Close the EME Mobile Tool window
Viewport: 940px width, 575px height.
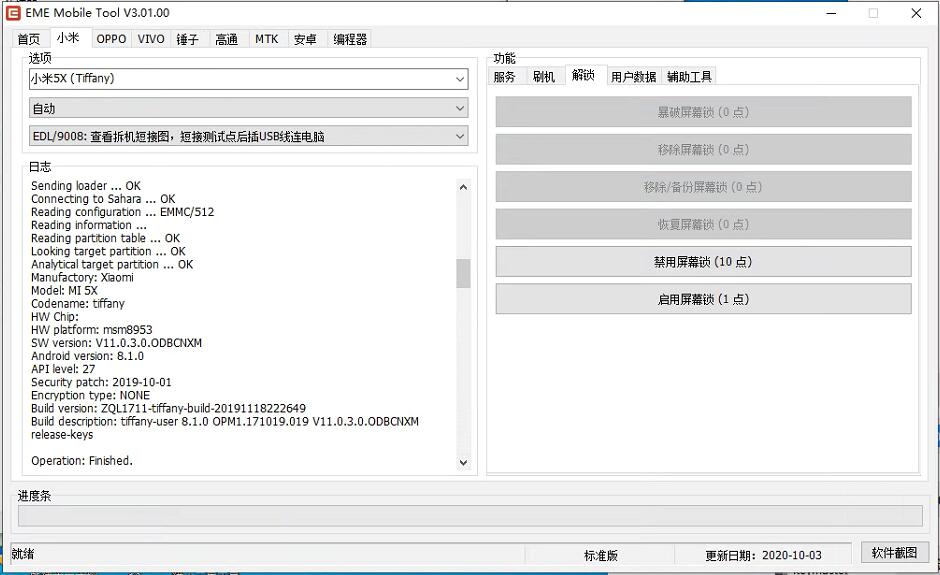coord(916,13)
